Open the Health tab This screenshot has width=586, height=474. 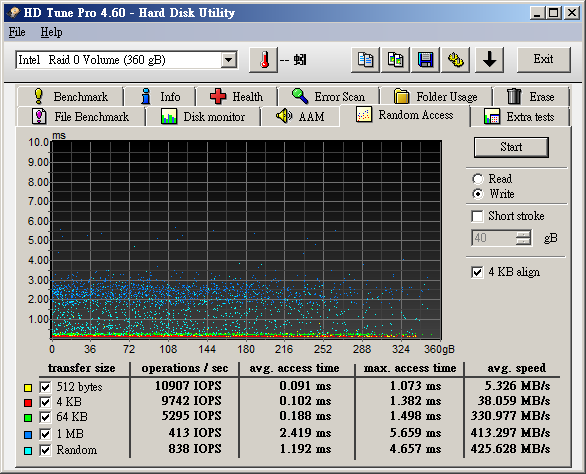tap(237, 96)
